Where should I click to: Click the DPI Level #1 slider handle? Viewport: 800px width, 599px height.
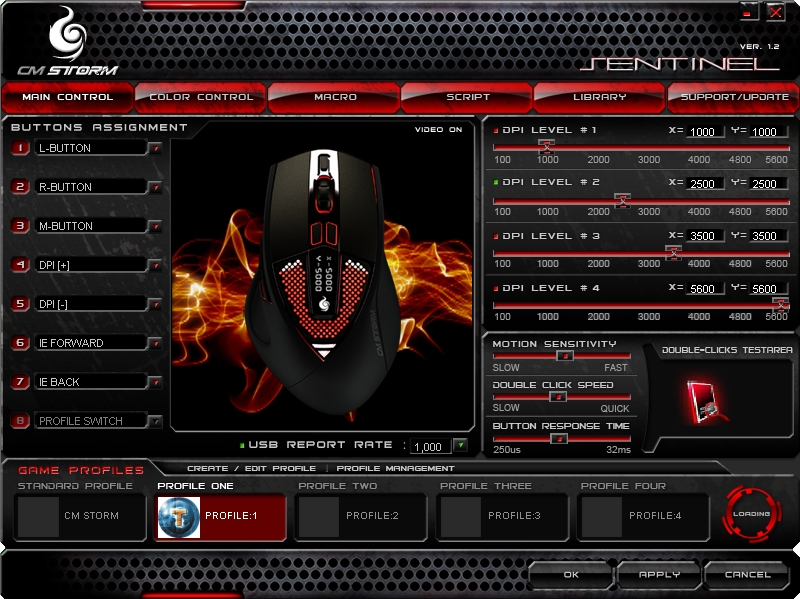pyautogui.click(x=546, y=147)
